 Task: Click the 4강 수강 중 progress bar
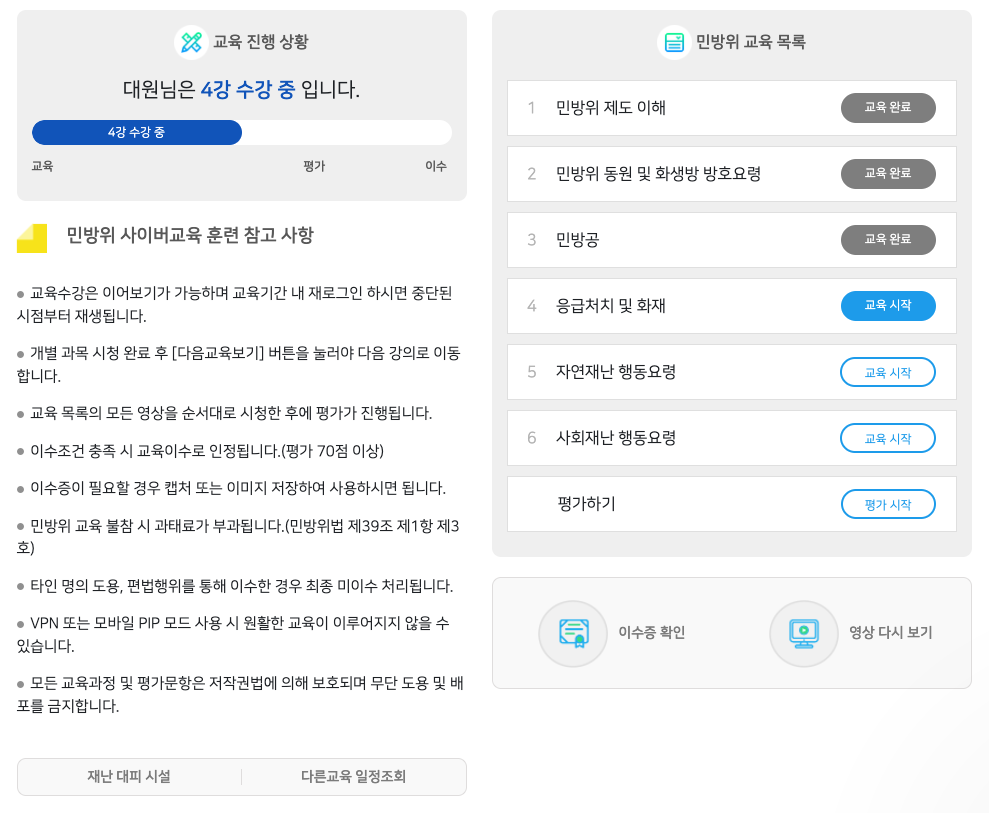(x=137, y=133)
